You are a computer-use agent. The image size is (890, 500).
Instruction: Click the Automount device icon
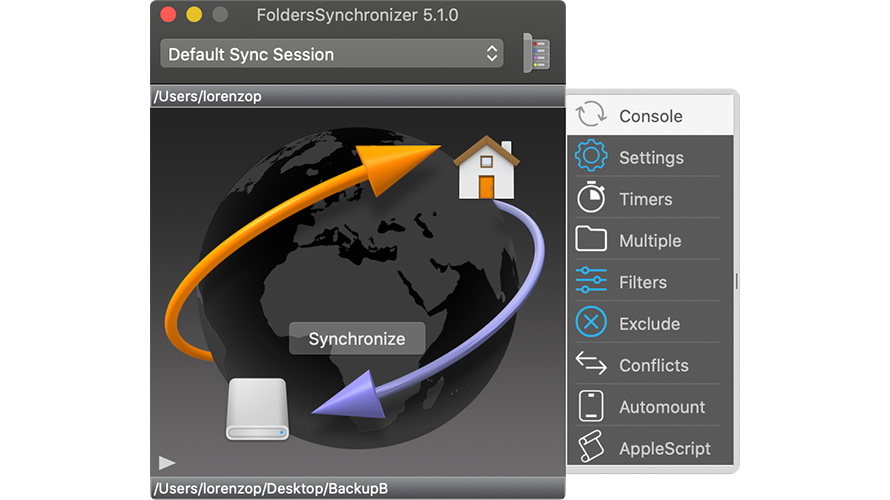pos(591,406)
